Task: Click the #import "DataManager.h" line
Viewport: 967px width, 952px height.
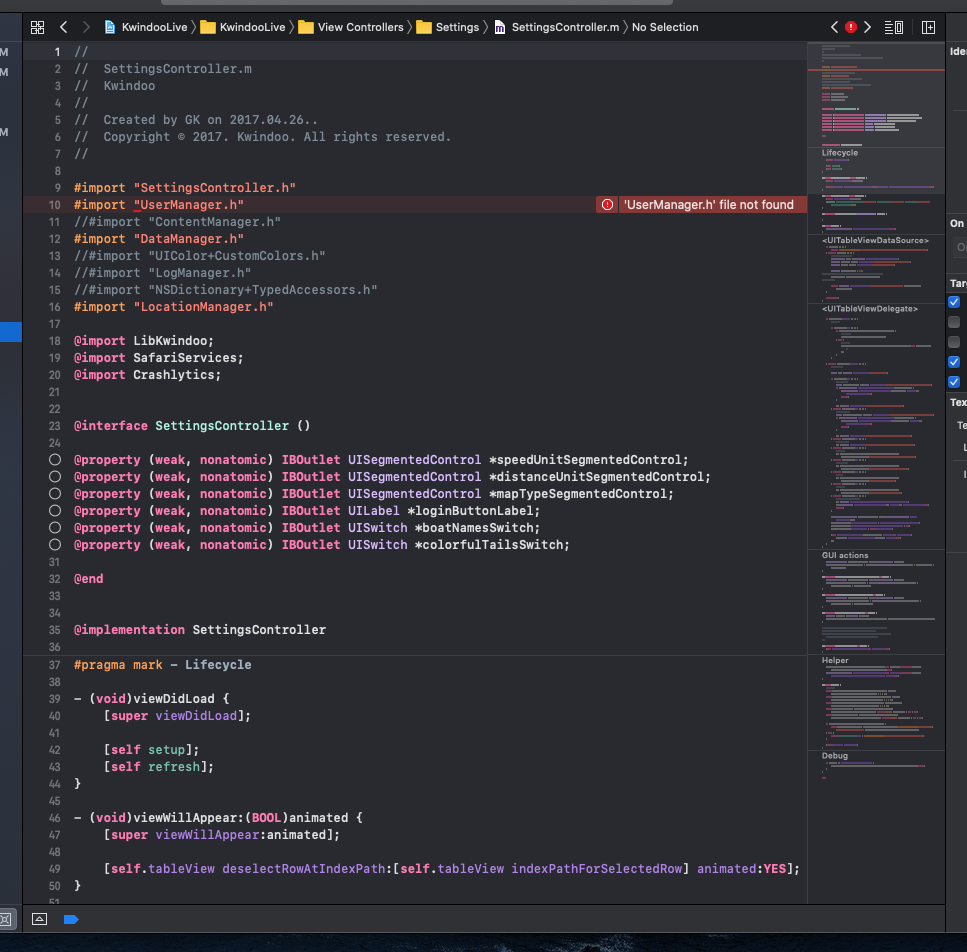Action: coord(158,239)
